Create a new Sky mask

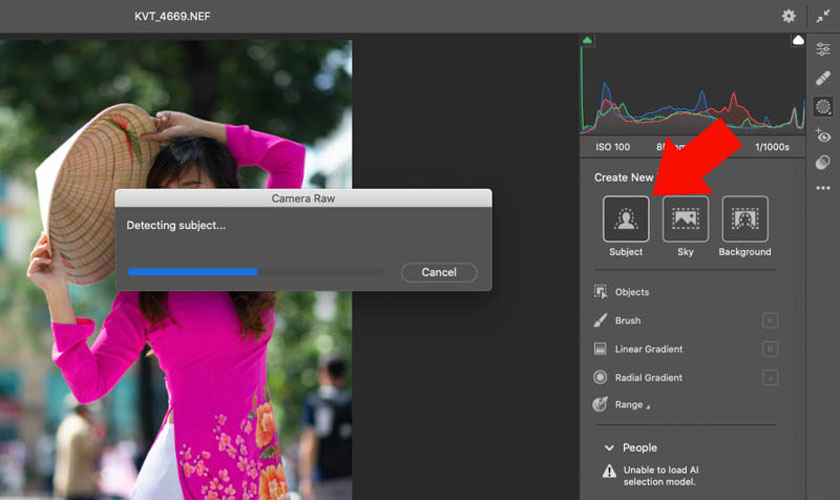685,218
